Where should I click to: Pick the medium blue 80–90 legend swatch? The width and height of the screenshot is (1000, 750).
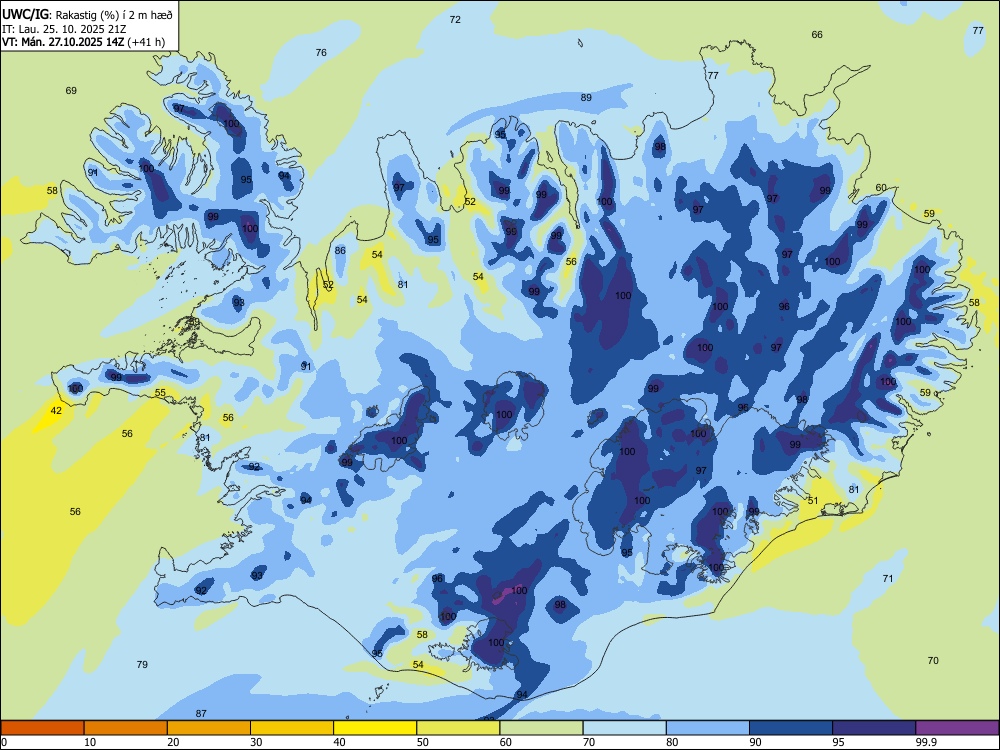click(707, 728)
